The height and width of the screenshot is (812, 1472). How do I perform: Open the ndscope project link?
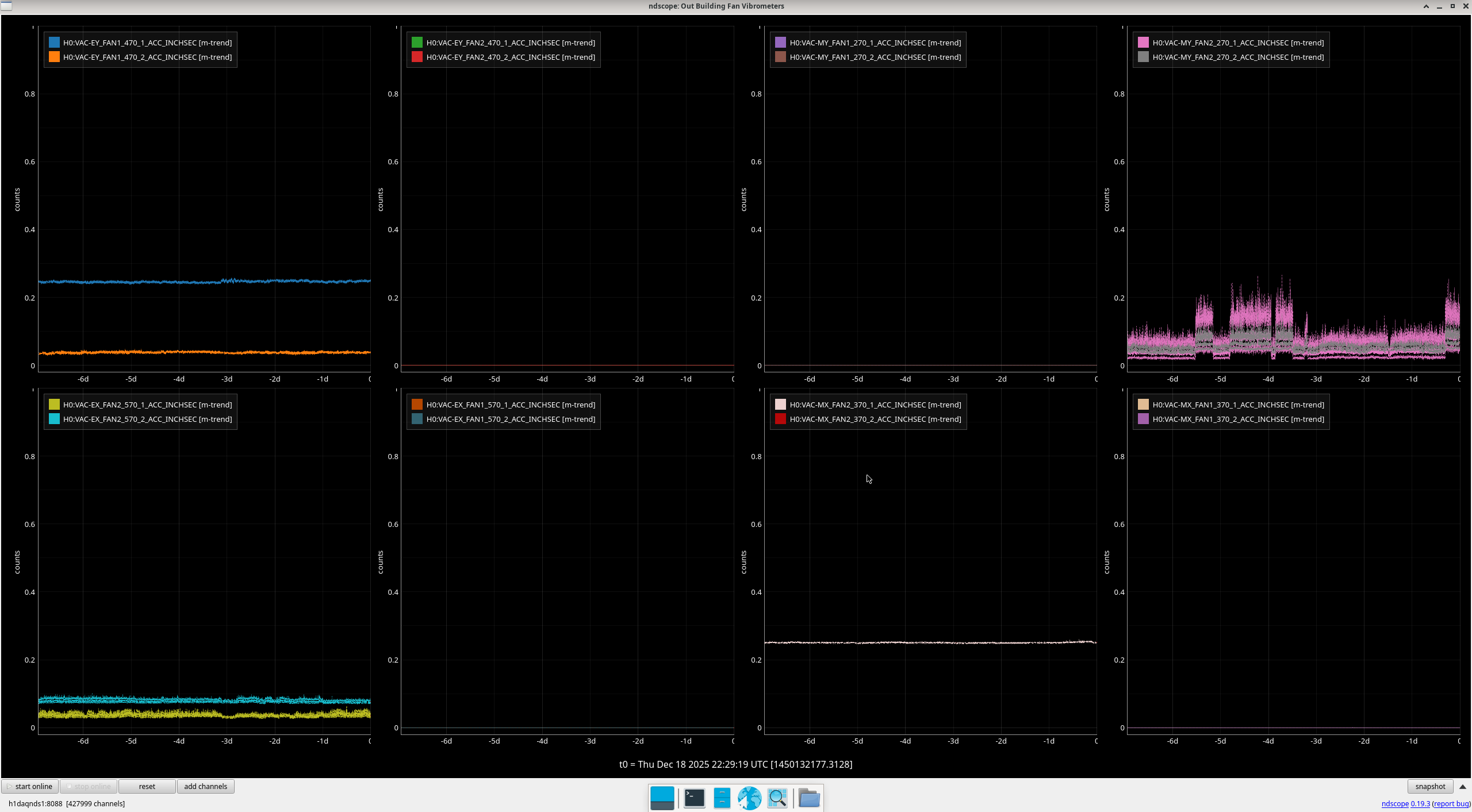tap(1394, 804)
